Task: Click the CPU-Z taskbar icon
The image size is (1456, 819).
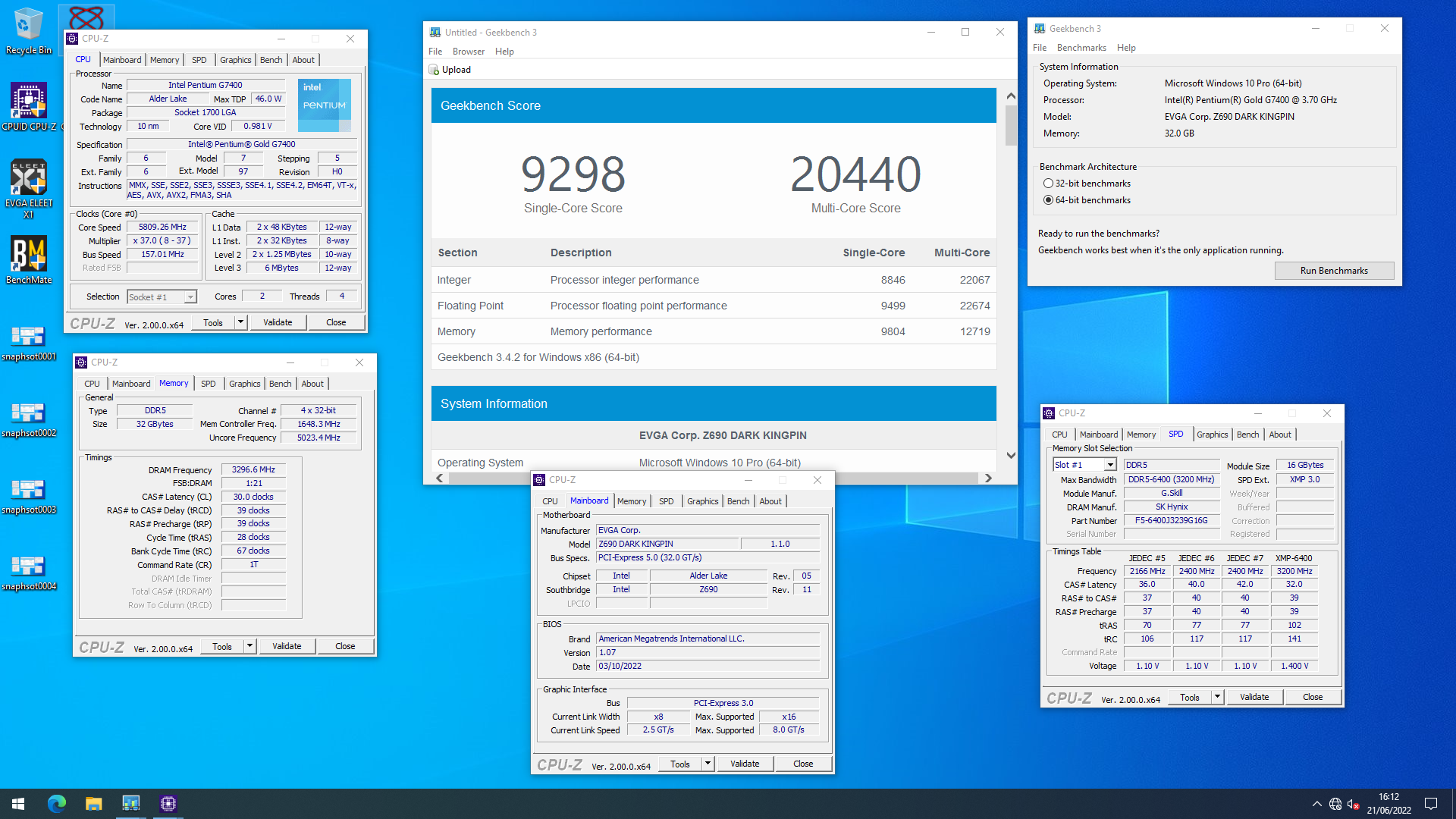Action: pos(168,804)
